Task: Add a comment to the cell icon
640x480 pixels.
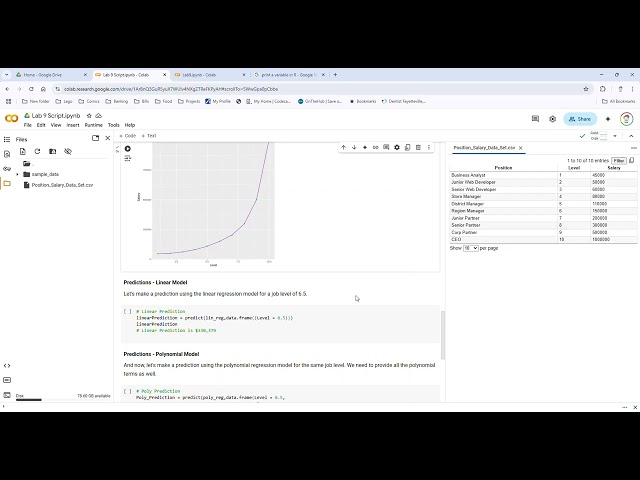Action: coord(386,147)
